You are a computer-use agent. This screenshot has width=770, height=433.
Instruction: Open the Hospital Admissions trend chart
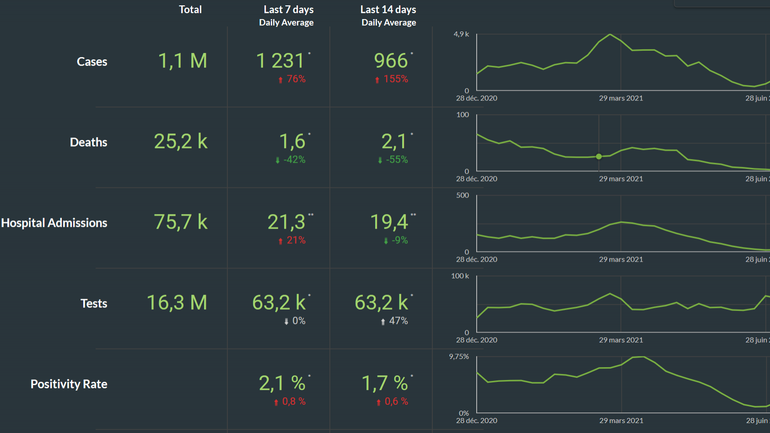click(x=620, y=224)
